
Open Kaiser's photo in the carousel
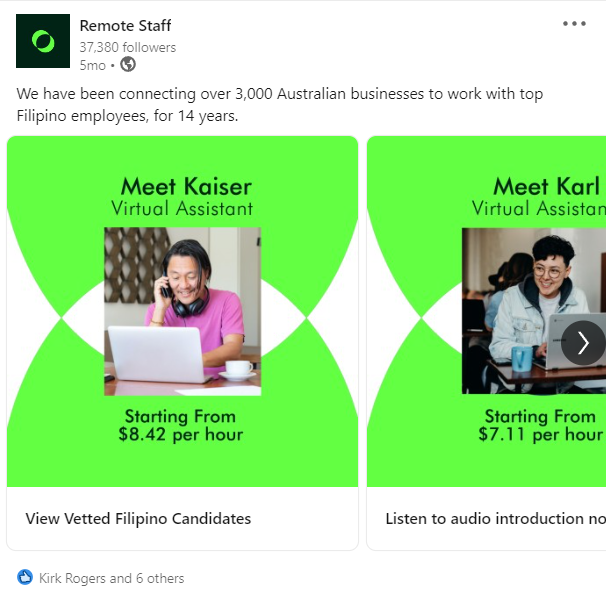(182, 311)
